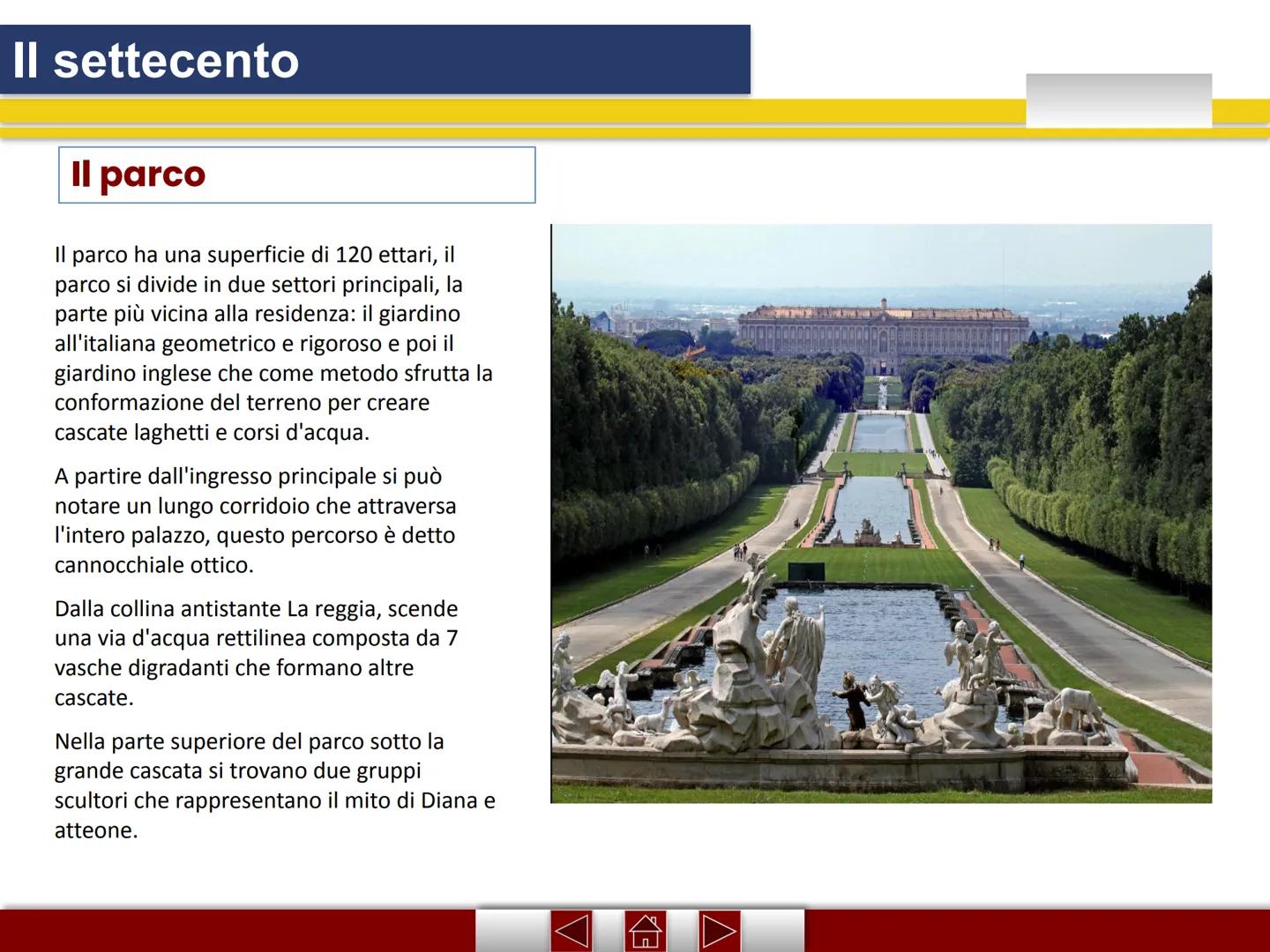Select the paragraph about '7 vasche digradanti'
Image resolution: width=1270 pixels, height=952 pixels.
click(x=256, y=652)
